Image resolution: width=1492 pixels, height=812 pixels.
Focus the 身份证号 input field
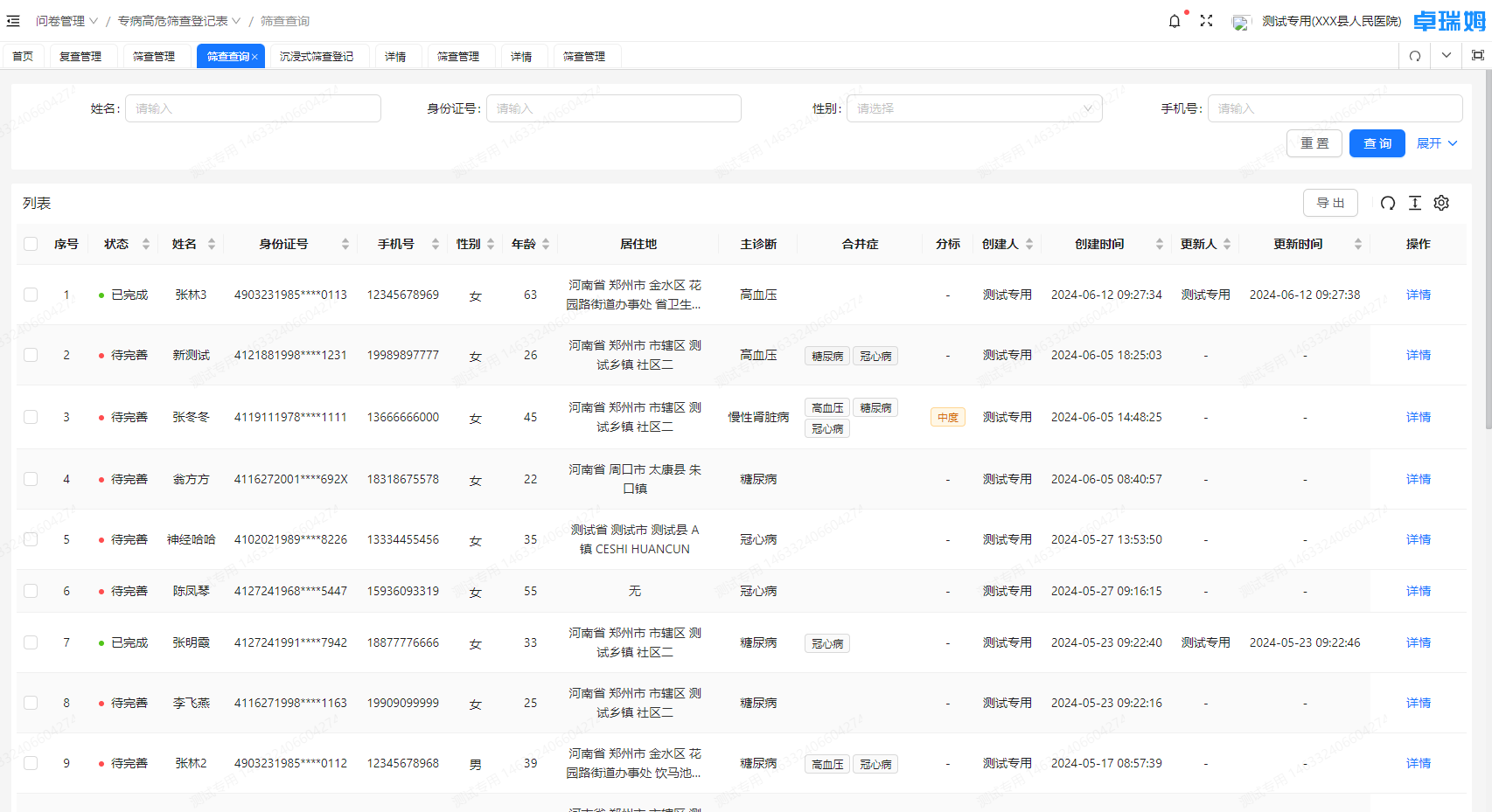613,108
